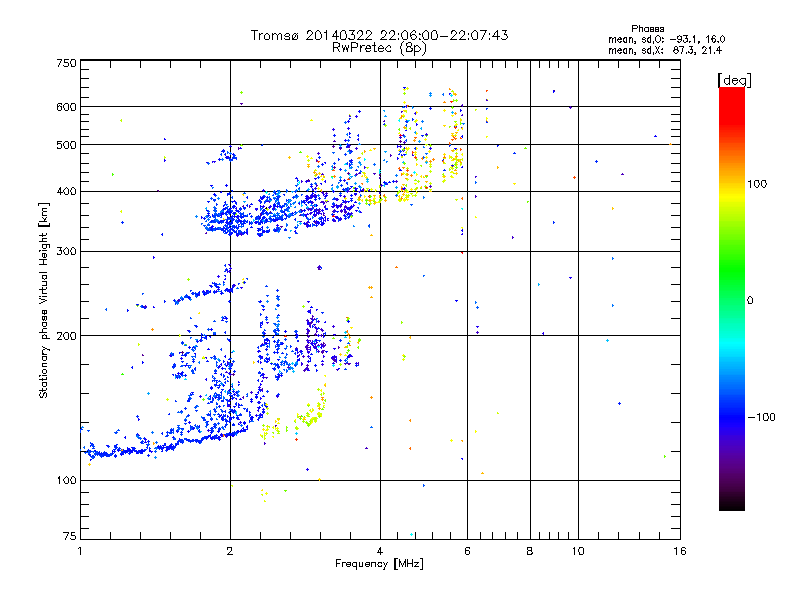
Task: Select the "mean, sd,X: 87.3, 21.4" line
Action: pyautogui.click(x=665, y=50)
